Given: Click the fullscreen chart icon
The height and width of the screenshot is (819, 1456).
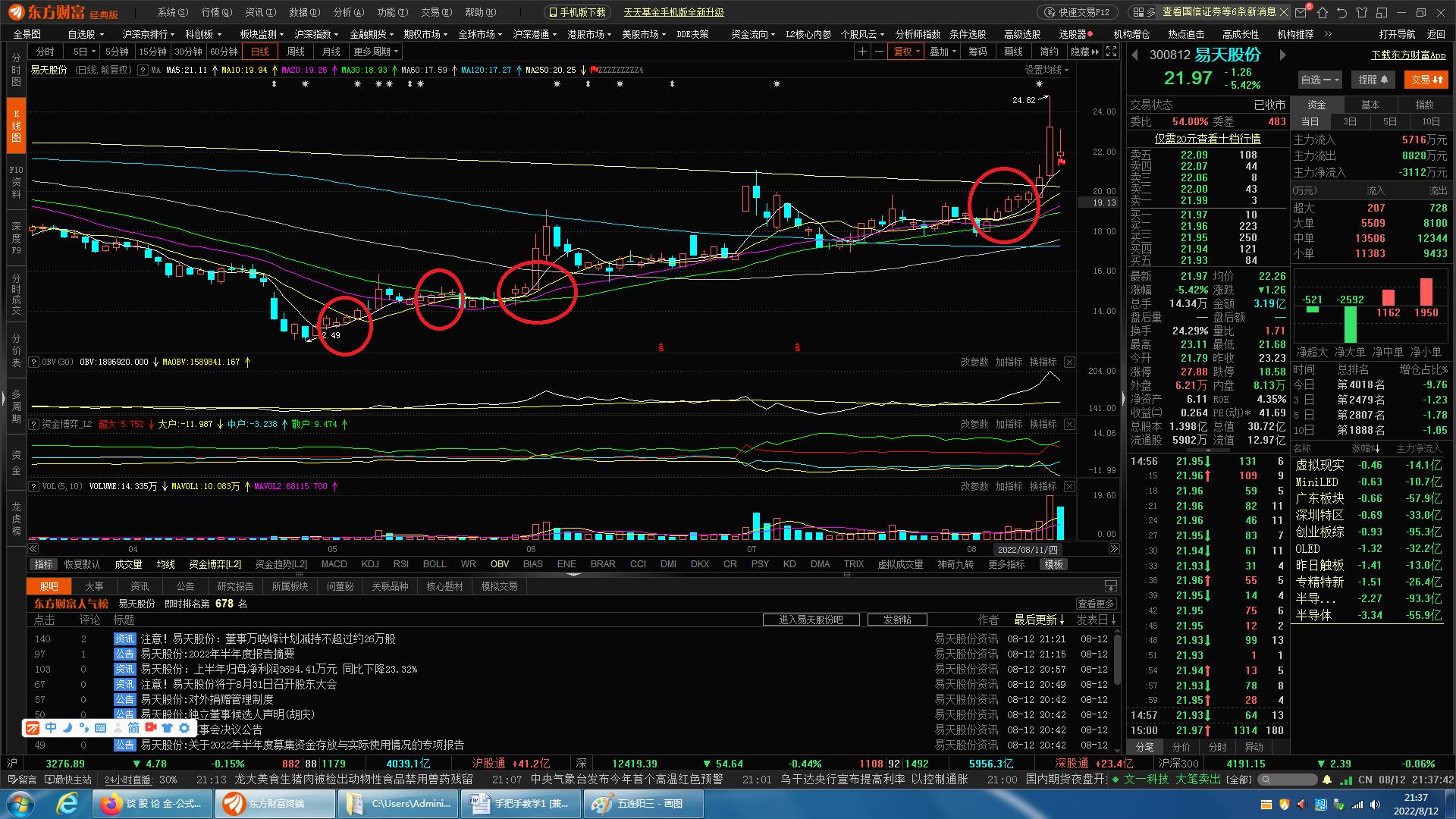Looking at the screenshot, I should point(1111,52).
